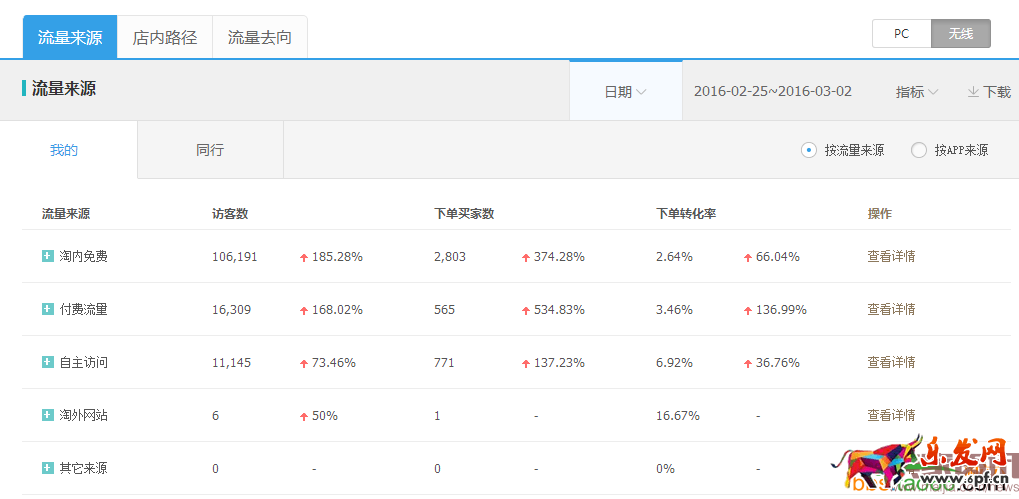Expand the 淘外网站 row plus icon
This screenshot has height=499, width=1019.
pyautogui.click(x=47, y=415)
